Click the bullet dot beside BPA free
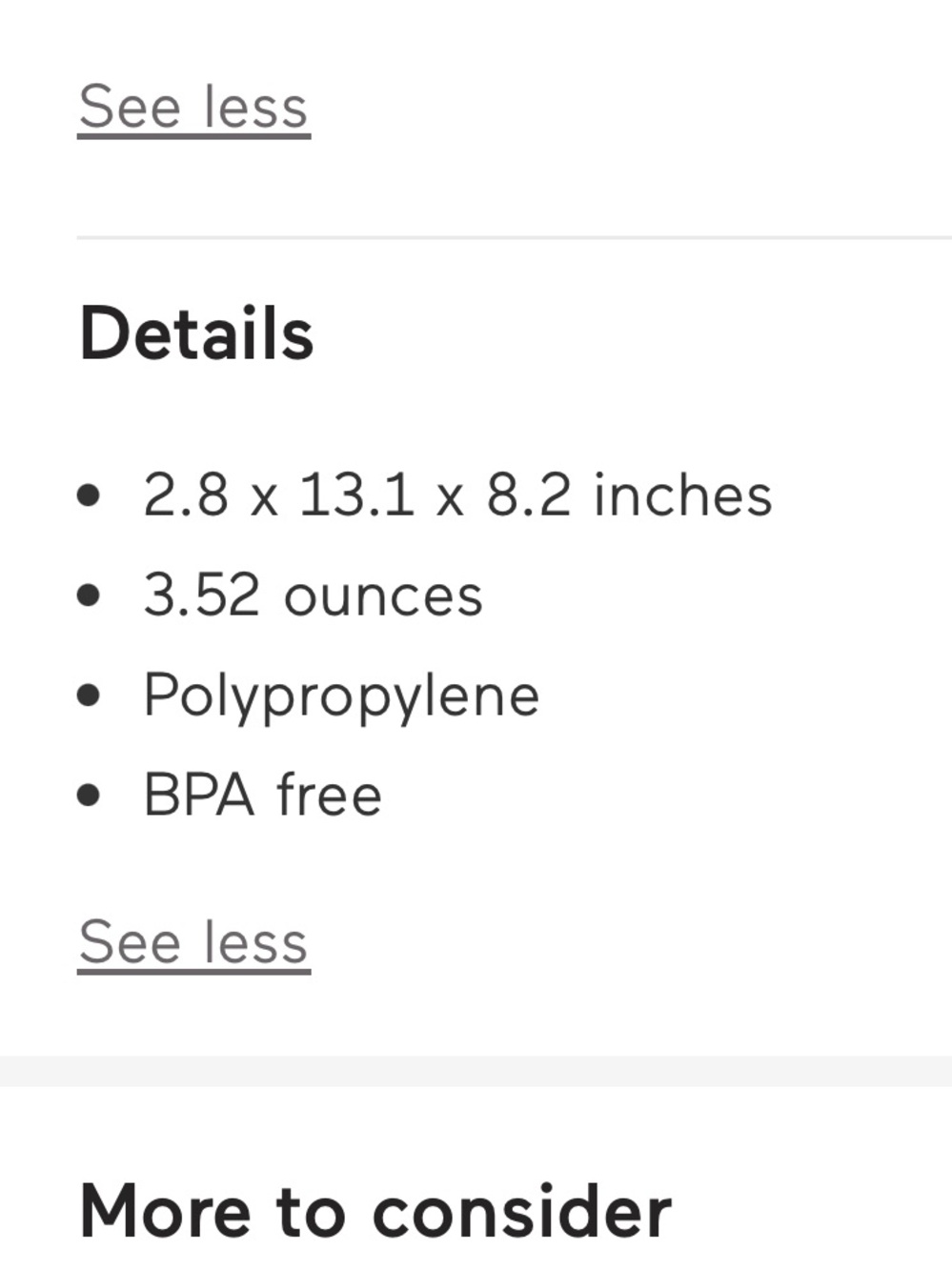The height and width of the screenshot is (1270, 952). click(89, 795)
